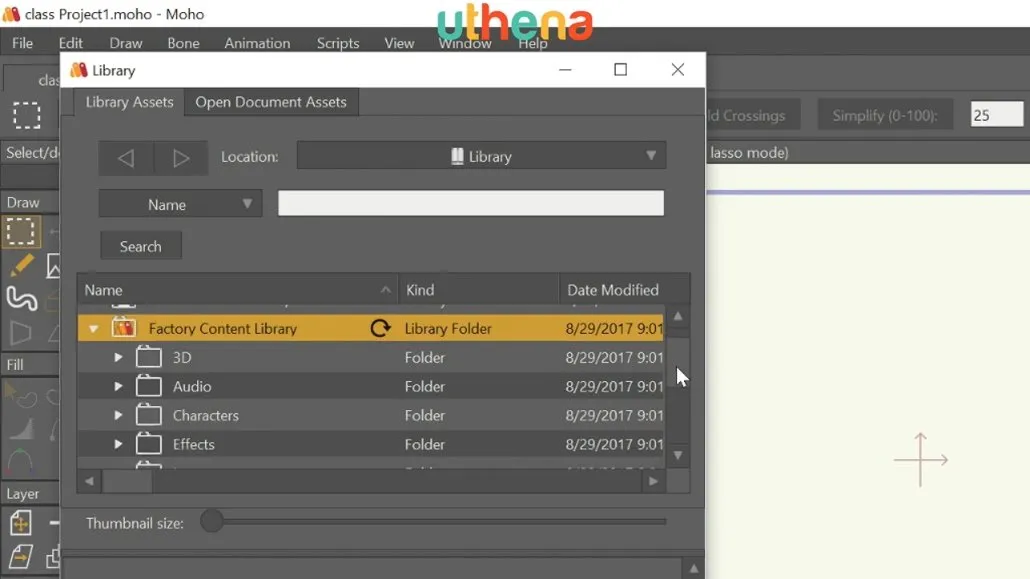
Task: Select the Effects row text
Action: coord(194,444)
